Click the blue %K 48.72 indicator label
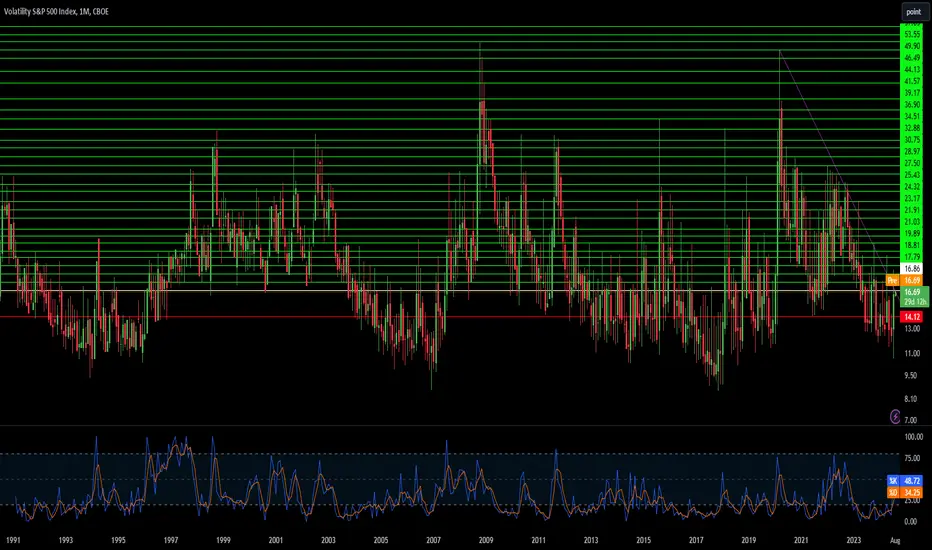The width and height of the screenshot is (932, 550). tap(905, 480)
